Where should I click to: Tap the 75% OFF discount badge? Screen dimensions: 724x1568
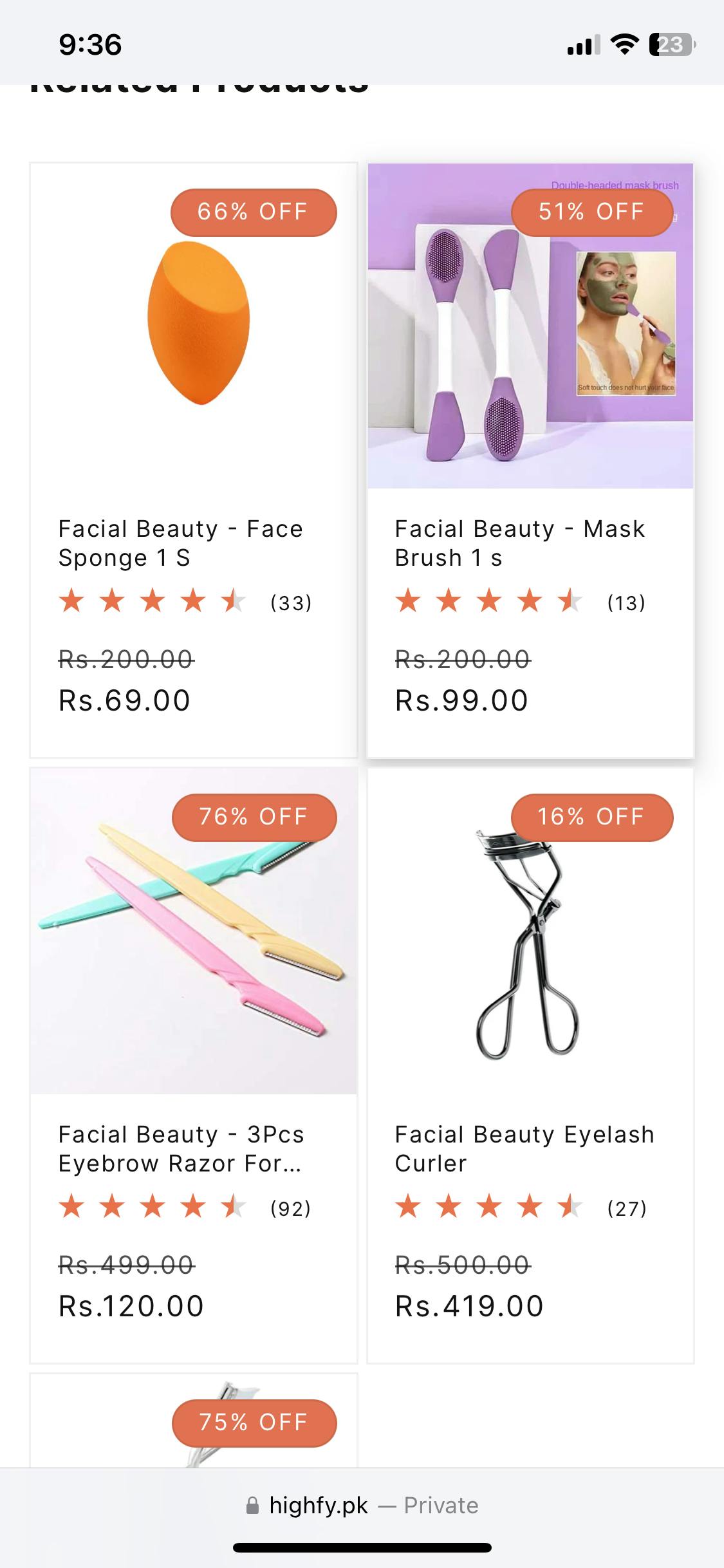(254, 1422)
